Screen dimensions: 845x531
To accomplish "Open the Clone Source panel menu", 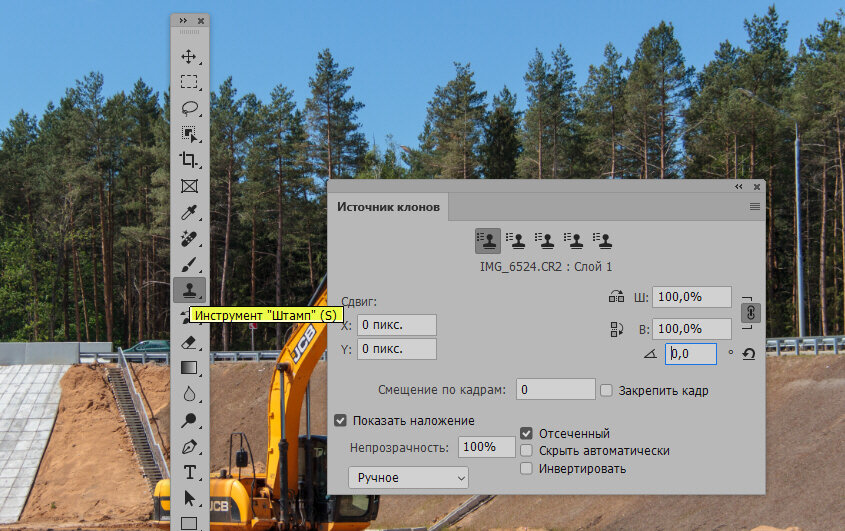I will click(754, 206).
